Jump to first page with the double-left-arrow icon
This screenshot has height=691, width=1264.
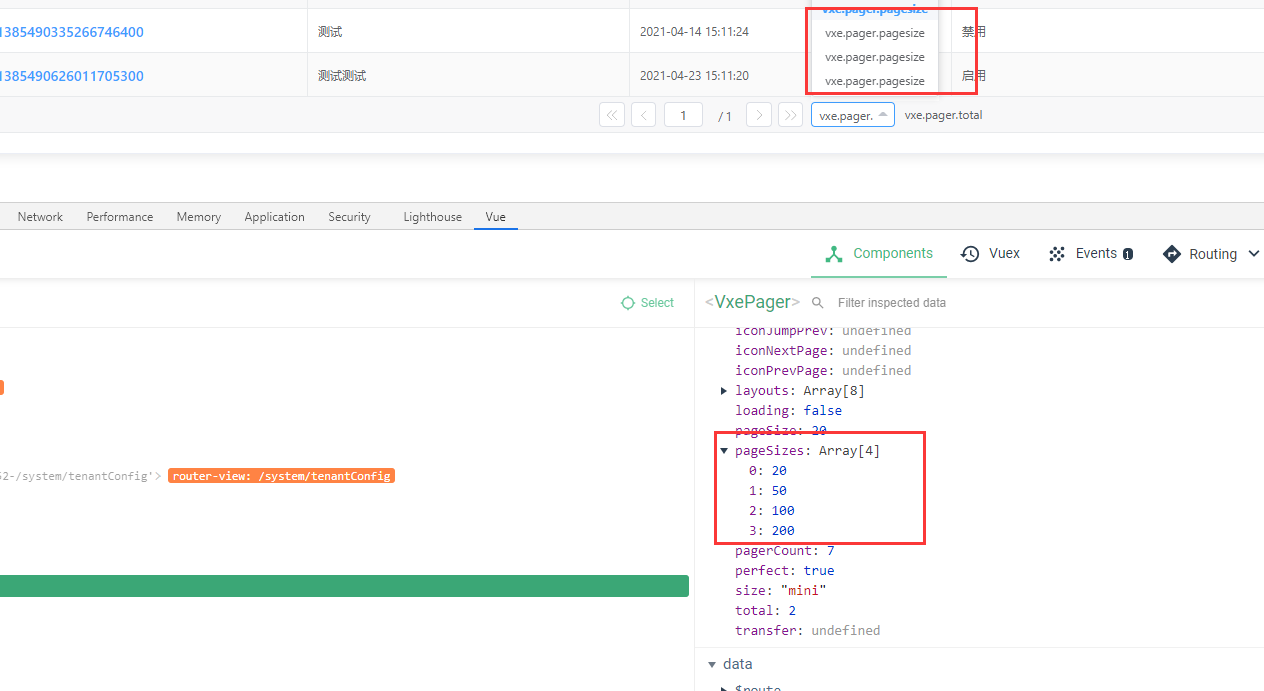[x=611, y=114]
